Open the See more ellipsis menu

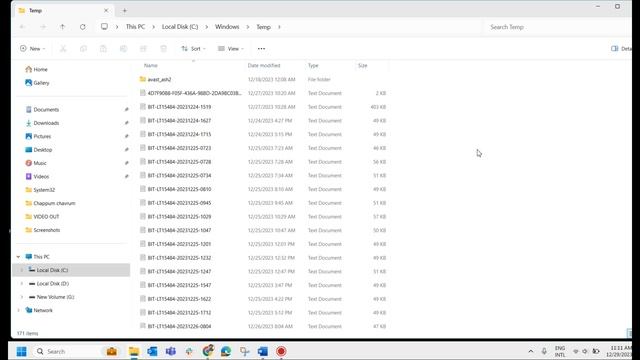point(261,49)
